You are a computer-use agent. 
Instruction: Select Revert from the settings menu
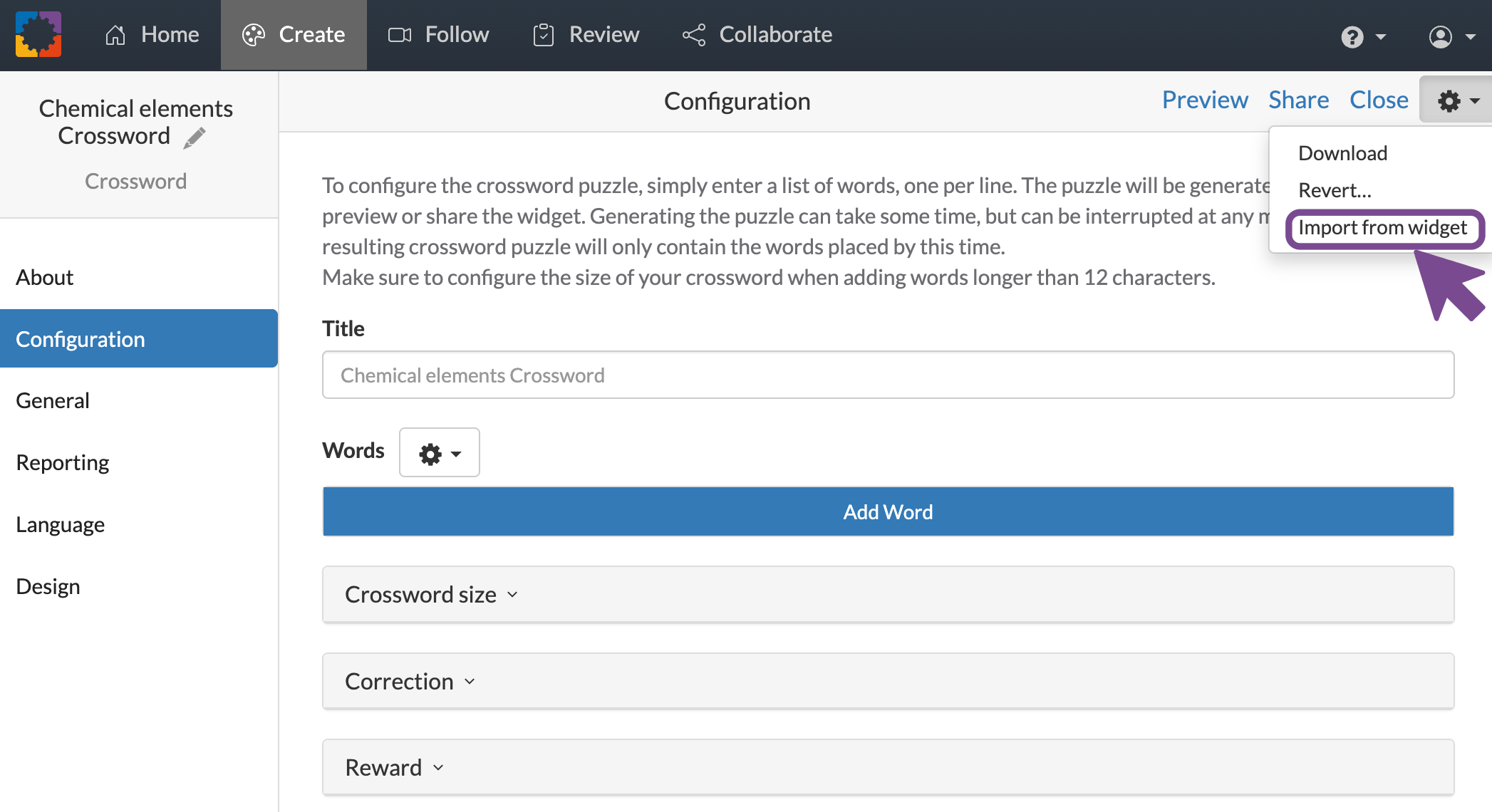(1334, 190)
